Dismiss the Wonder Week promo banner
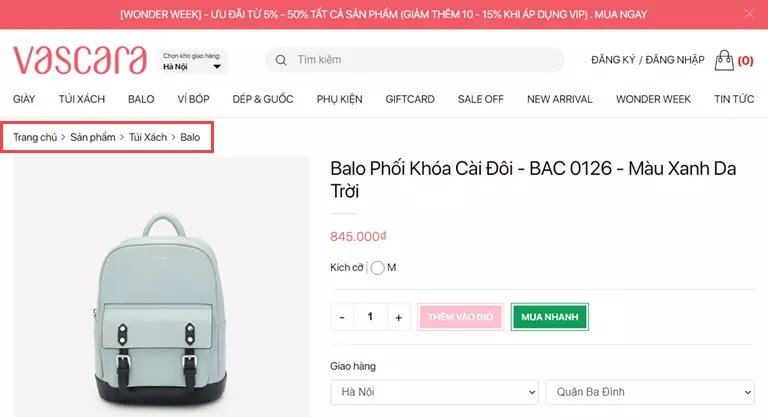This screenshot has width=768, height=417. pos(749,14)
